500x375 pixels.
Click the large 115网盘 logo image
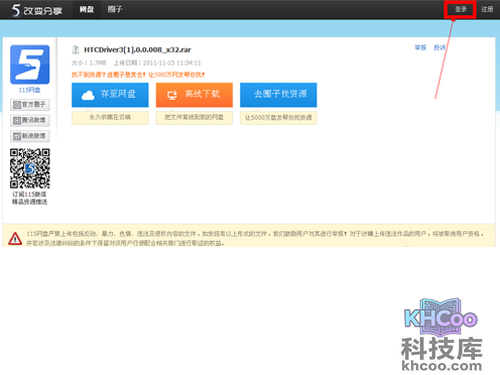(30, 65)
